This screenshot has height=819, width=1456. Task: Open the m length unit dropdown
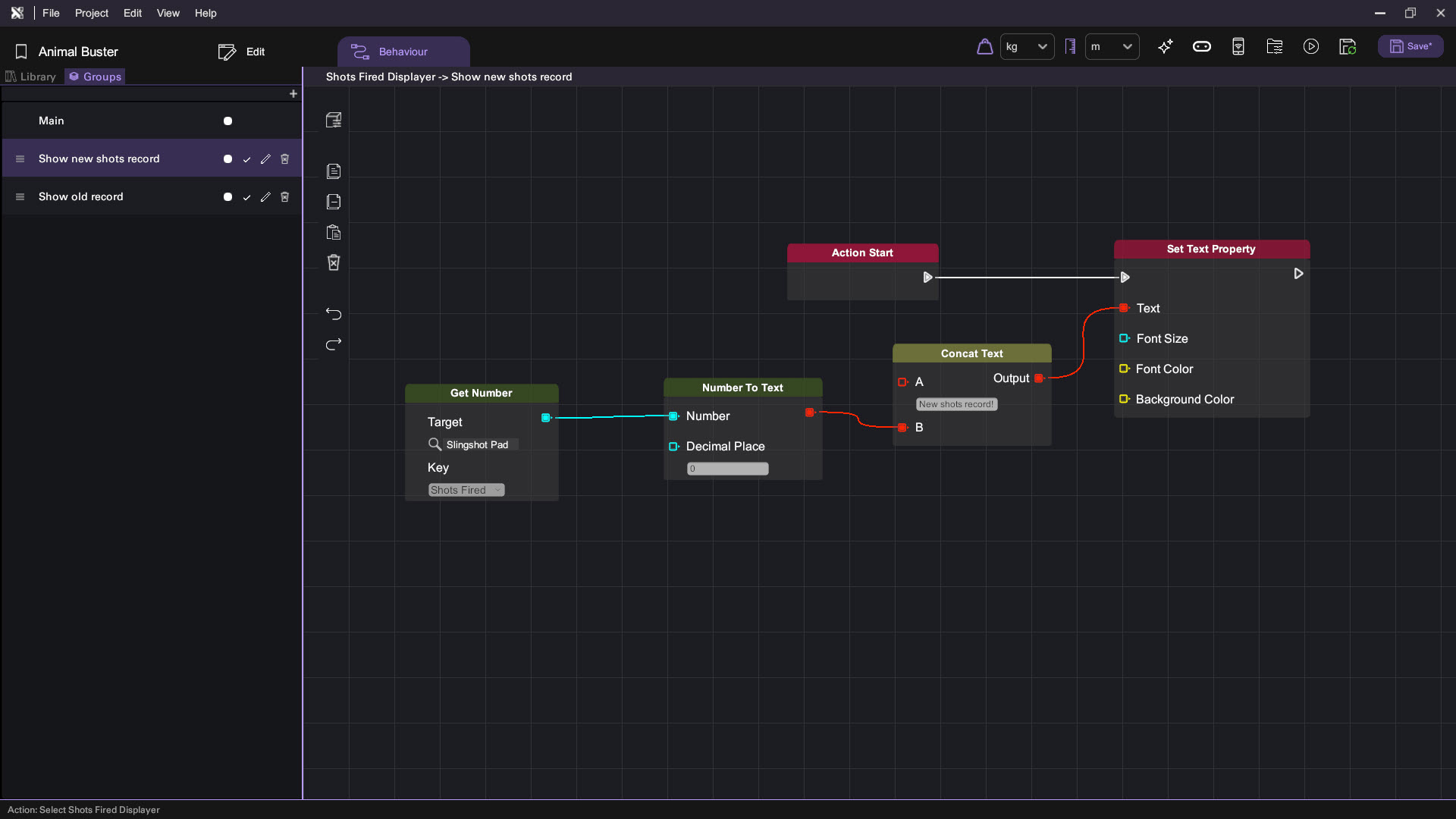pyautogui.click(x=1112, y=47)
